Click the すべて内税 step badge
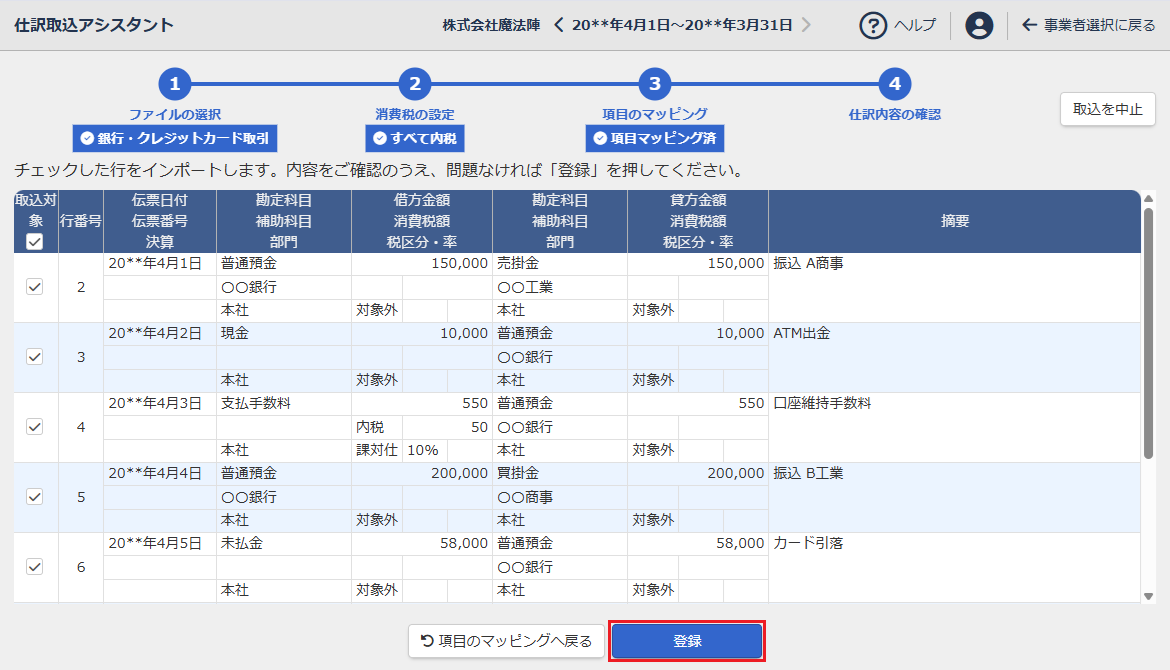The image size is (1170, 670). point(414,138)
